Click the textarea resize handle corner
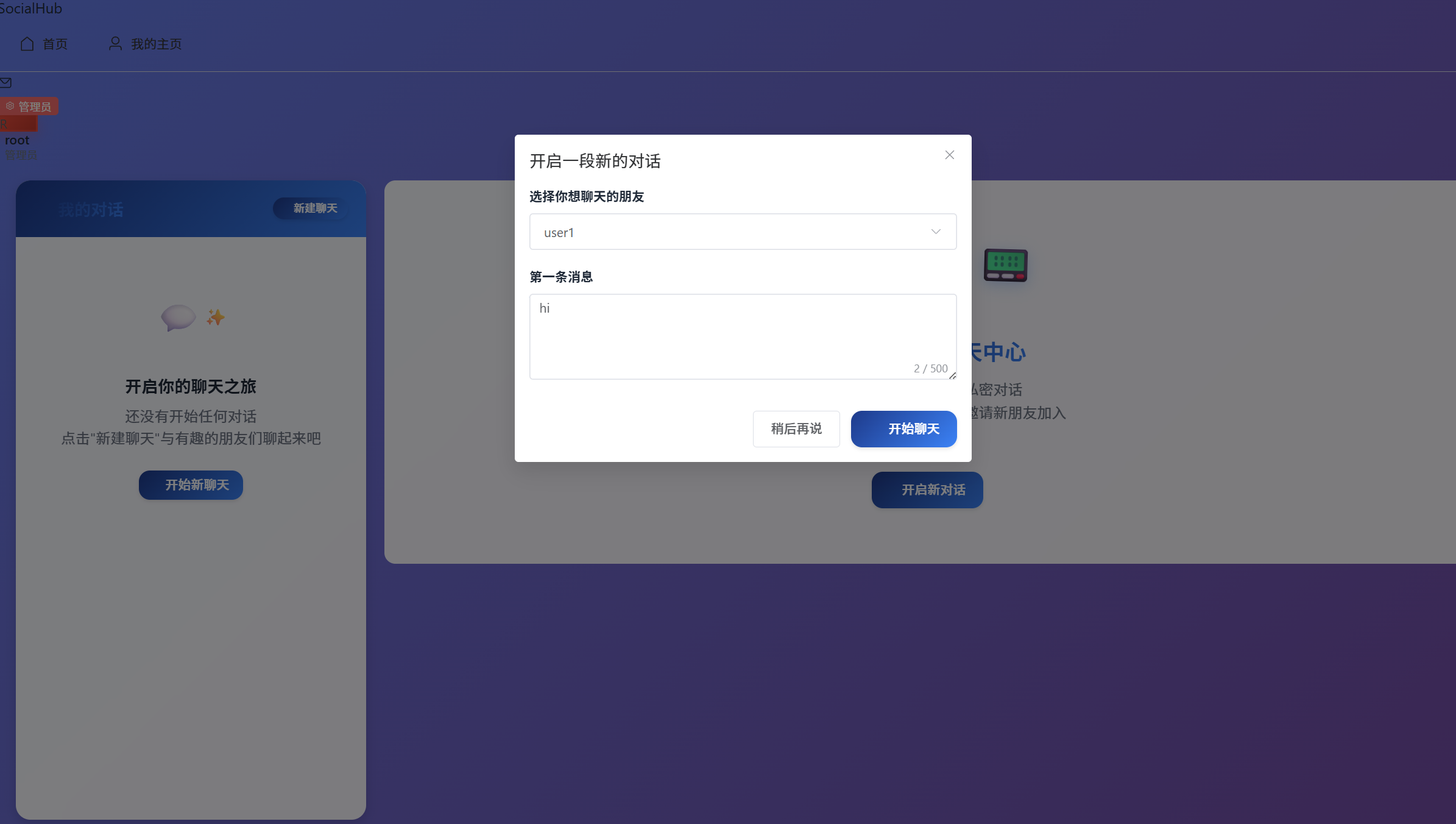Screen dimensions: 1456x824 [x=952, y=375]
